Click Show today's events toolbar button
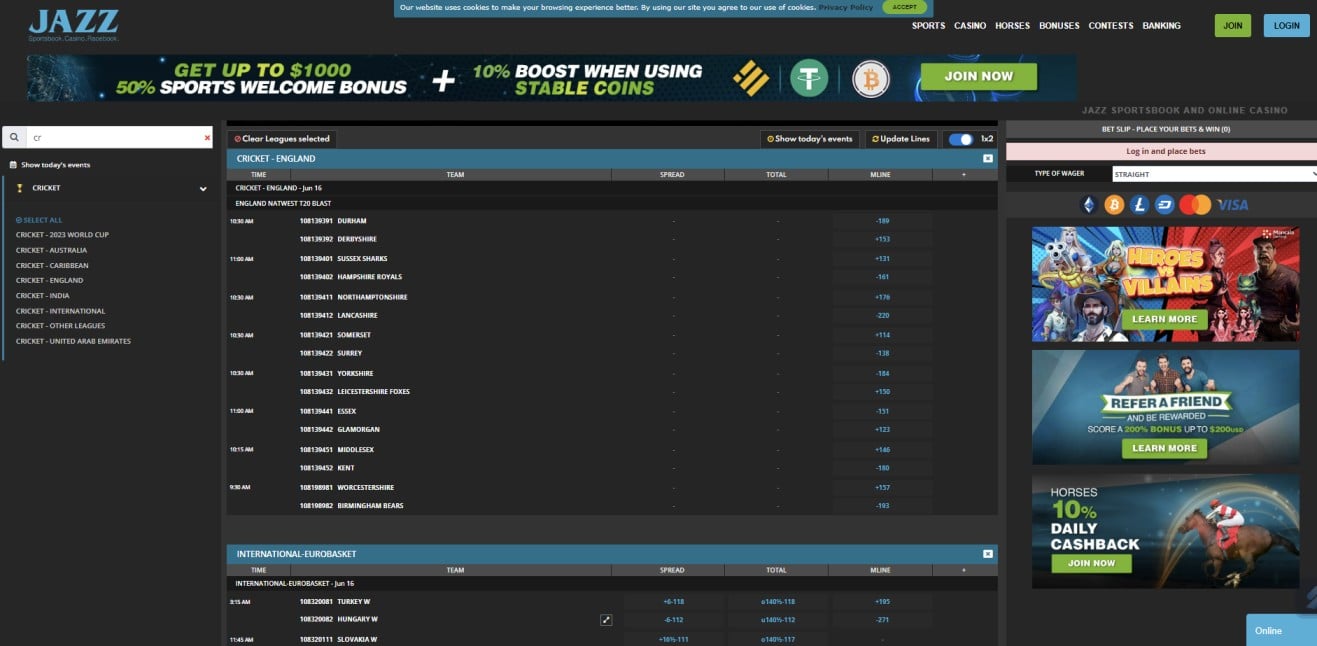Screen dimensions: 1317x646 coord(809,139)
